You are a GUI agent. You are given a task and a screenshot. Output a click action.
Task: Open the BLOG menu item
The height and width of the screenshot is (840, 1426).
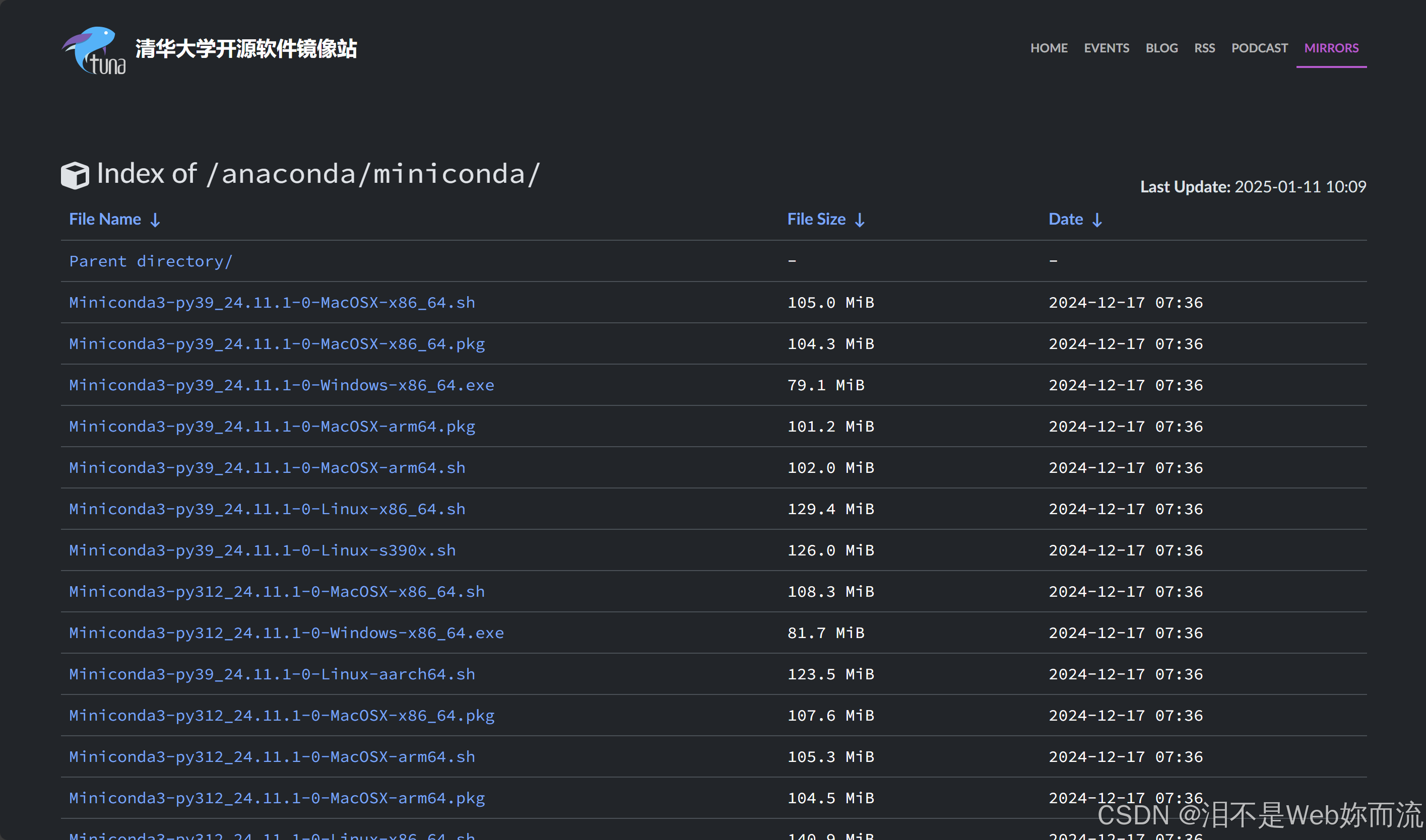(1161, 48)
